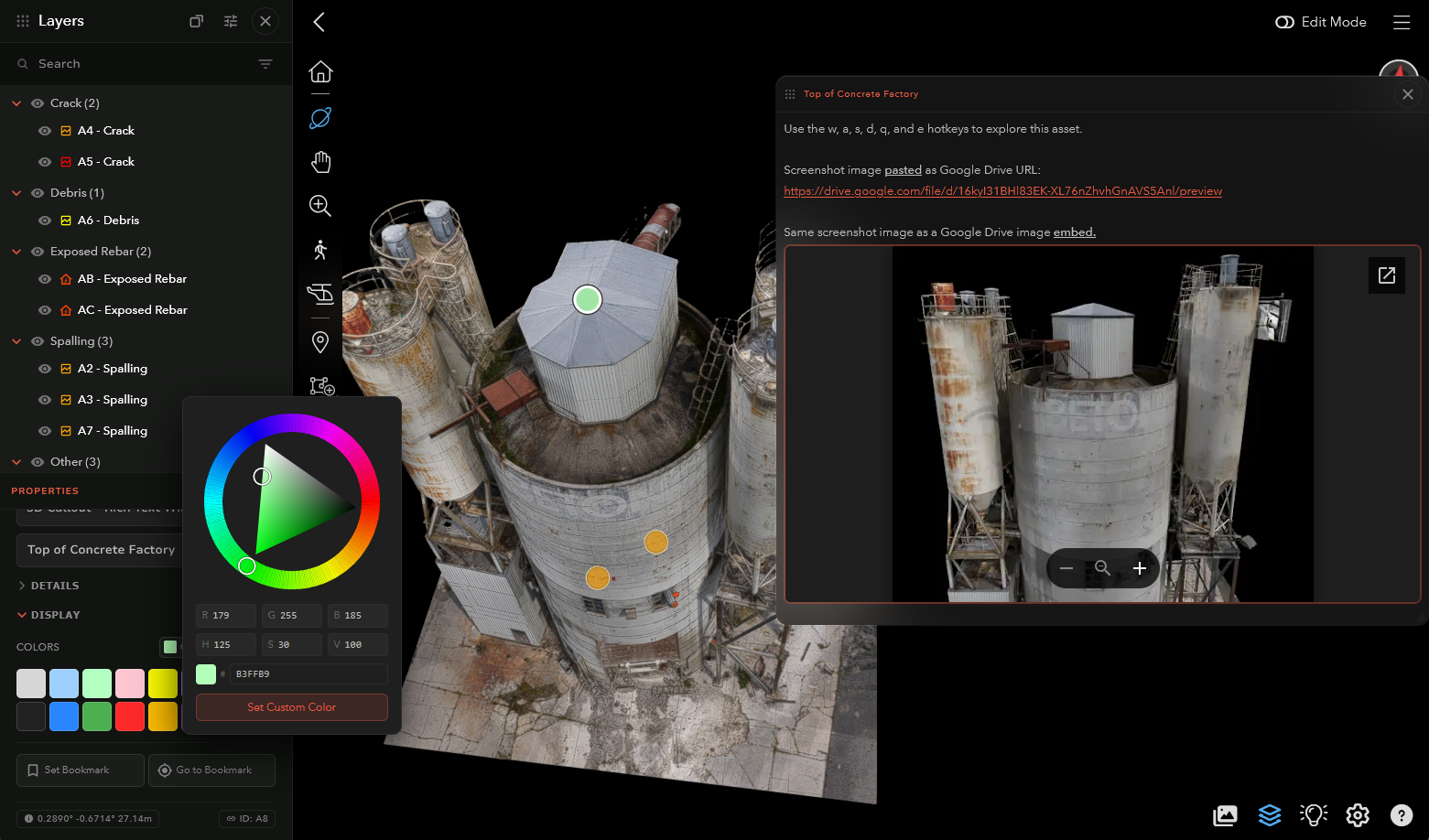
Task: Hide the A6 - Debris layer
Action: click(44, 221)
